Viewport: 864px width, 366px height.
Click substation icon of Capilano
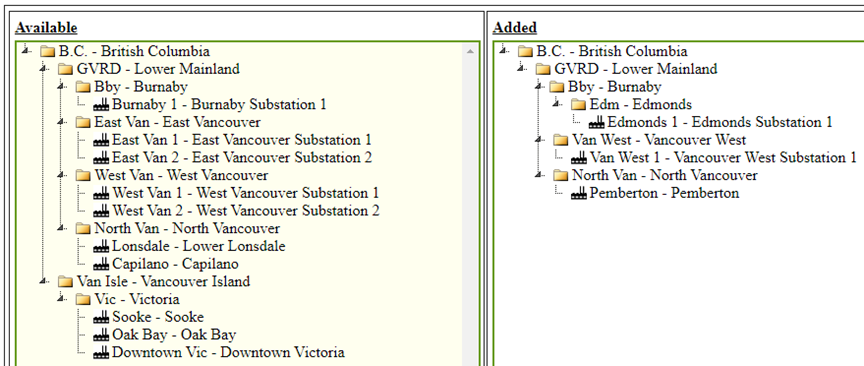101,264
